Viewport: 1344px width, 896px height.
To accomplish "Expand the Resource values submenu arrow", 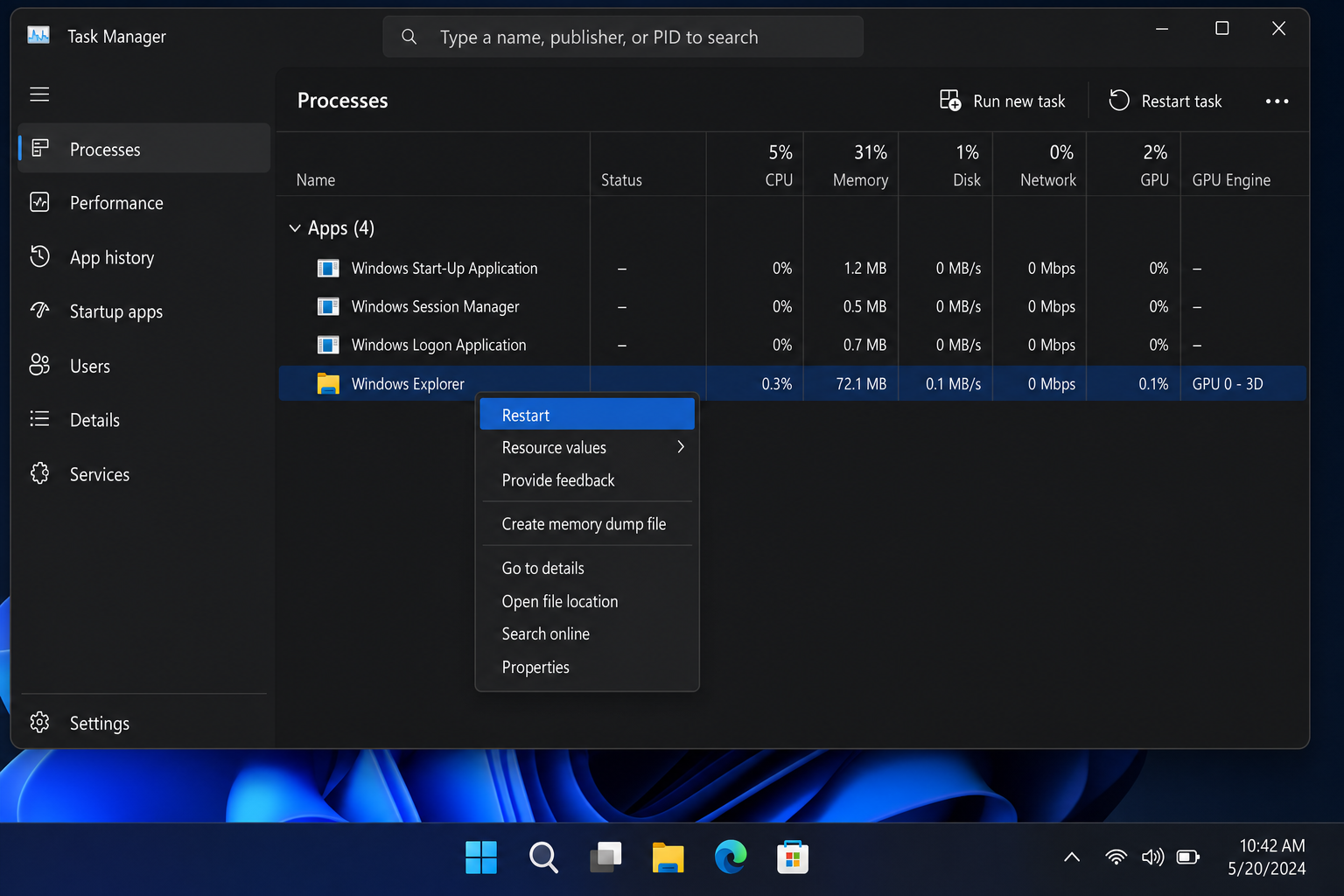I will point(681,447).
